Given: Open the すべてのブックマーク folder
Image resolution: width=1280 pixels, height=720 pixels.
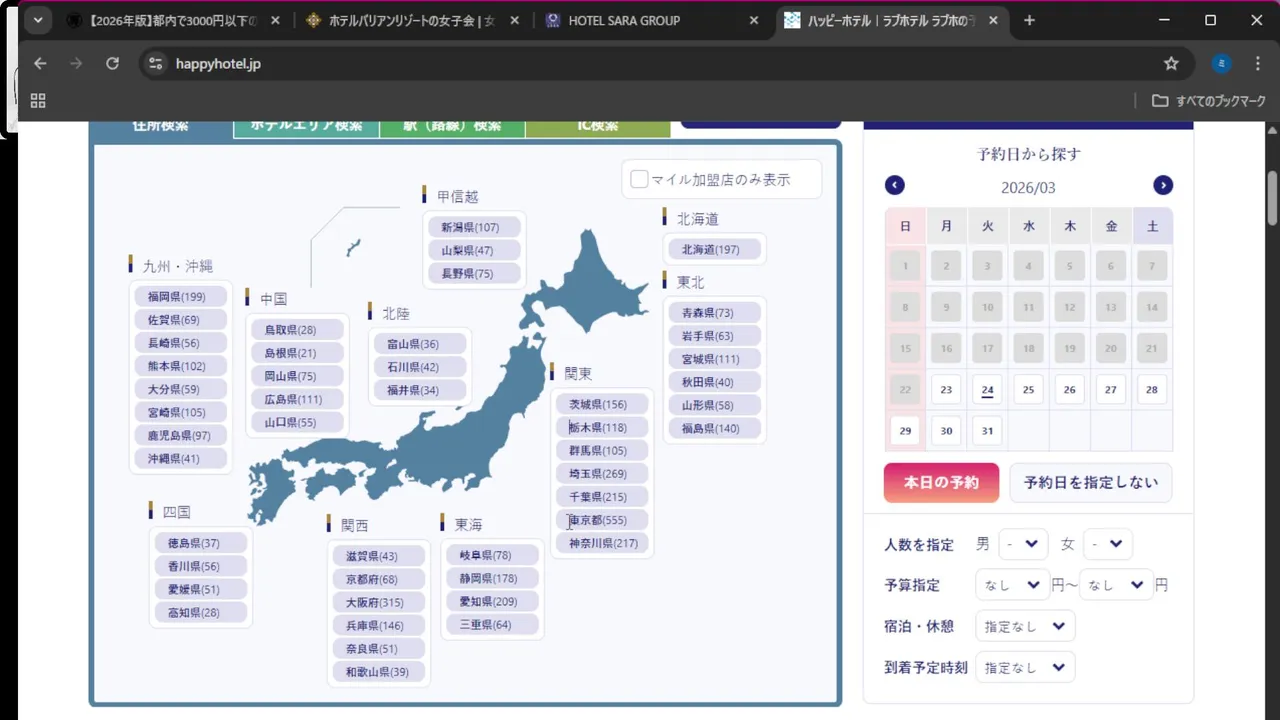Looking at the screenshot, I should click(1209, 100).
